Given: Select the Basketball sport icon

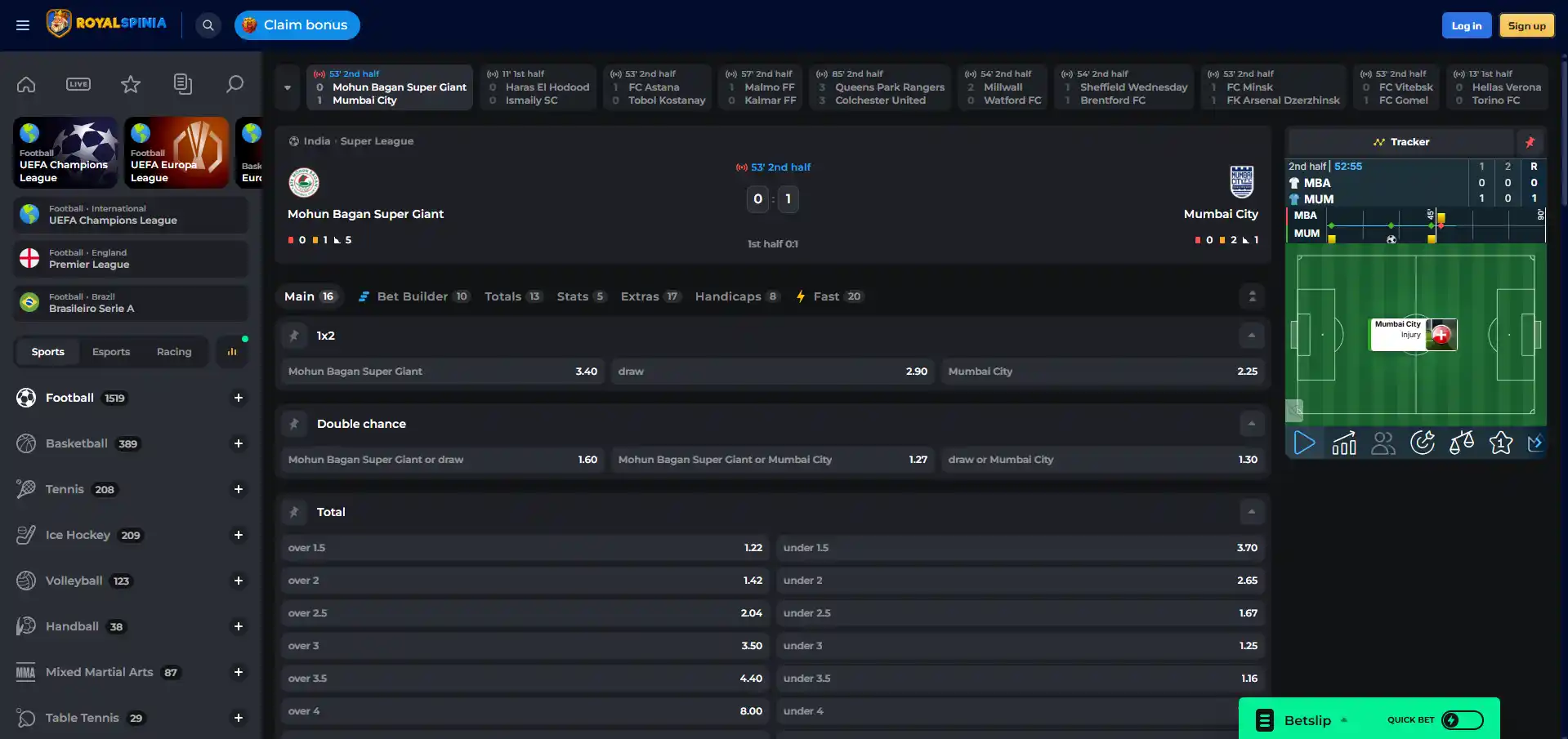Looking at the screenshot, I should [26, 443].
